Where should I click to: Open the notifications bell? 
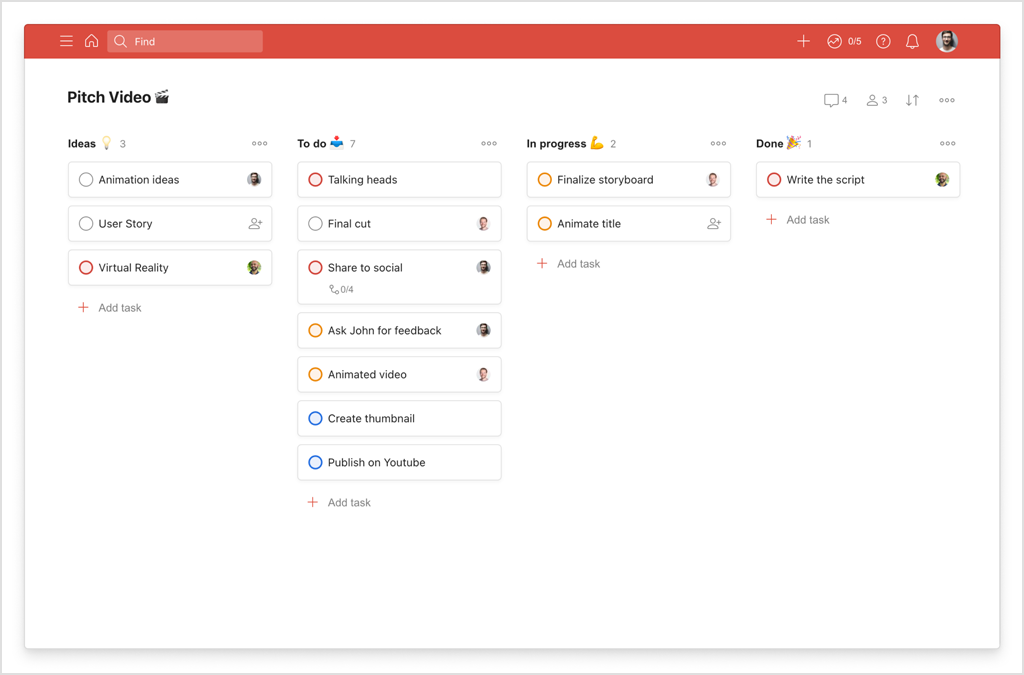pyautogui.click(x=911, y=41)
